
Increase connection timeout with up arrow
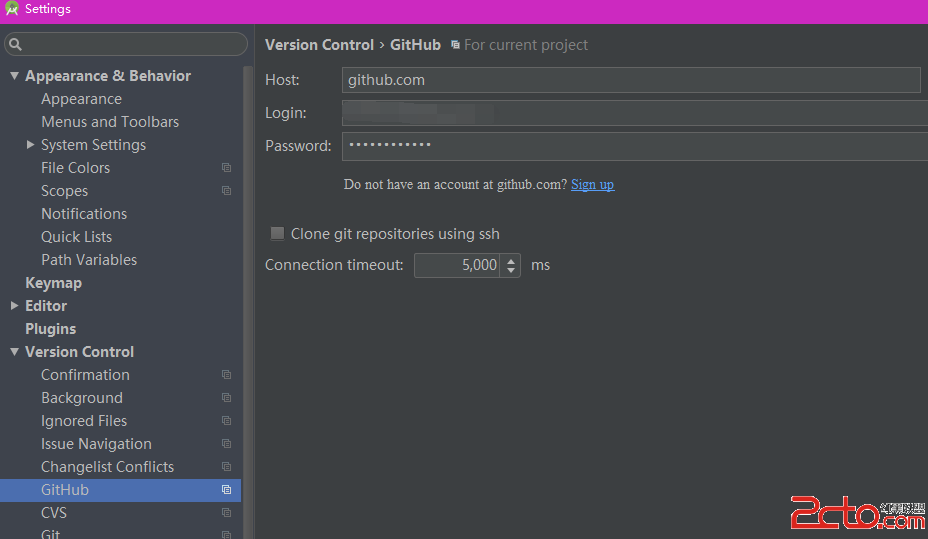[x=511, y=260]
